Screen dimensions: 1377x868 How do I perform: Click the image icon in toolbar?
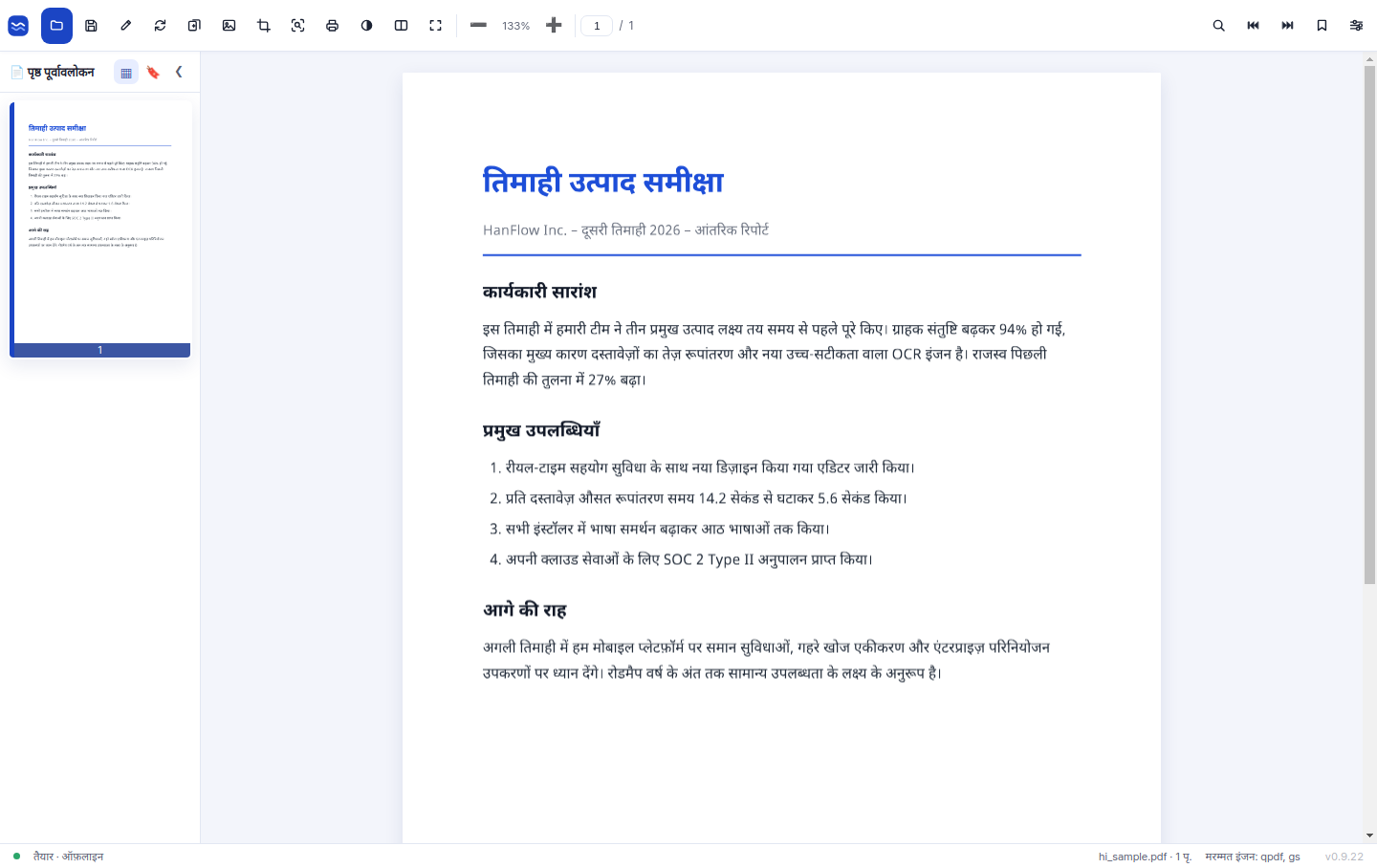(x=229, y=26)
